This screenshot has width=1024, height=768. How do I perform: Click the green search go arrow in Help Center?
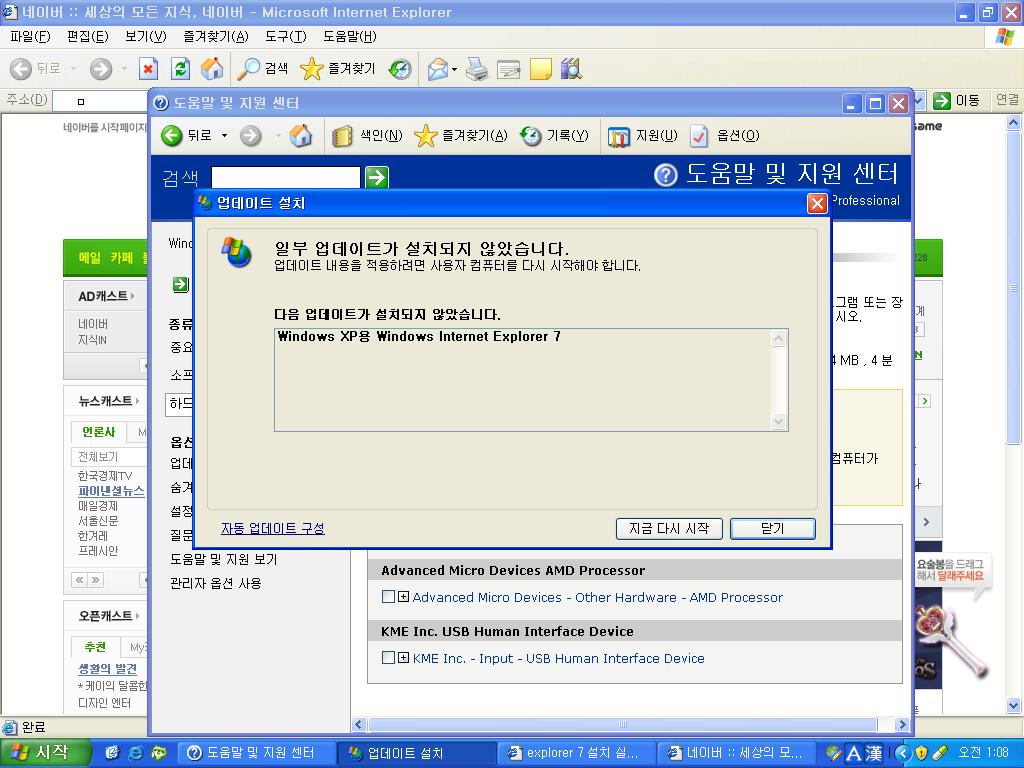(377, 177)
